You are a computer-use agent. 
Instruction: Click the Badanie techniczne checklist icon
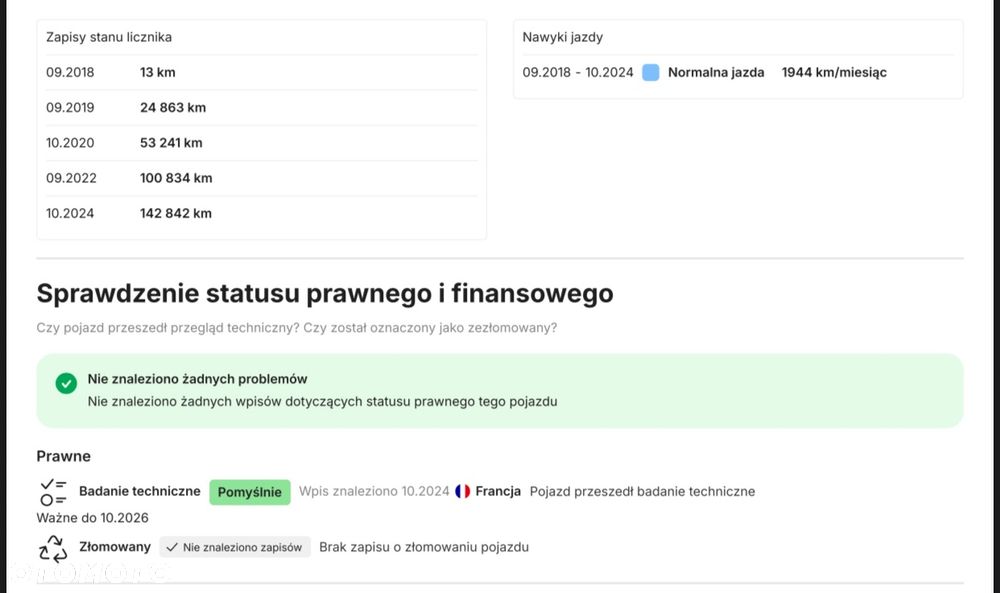(53, 491)
